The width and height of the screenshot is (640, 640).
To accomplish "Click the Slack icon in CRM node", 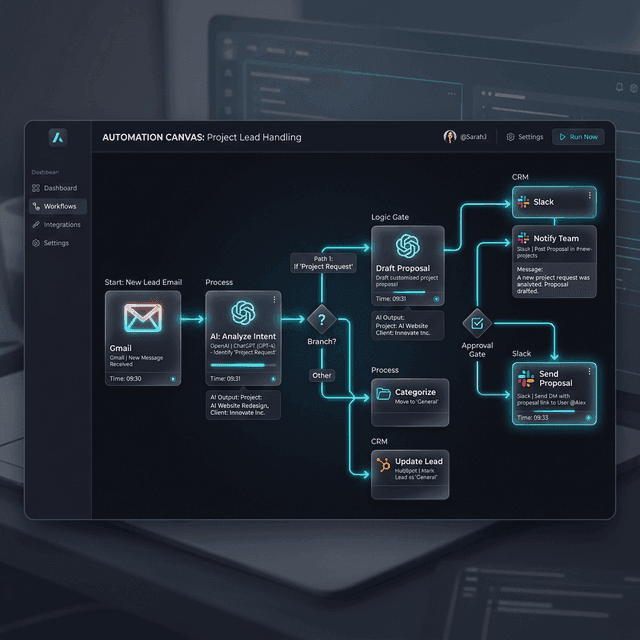I will pos(524,202).
